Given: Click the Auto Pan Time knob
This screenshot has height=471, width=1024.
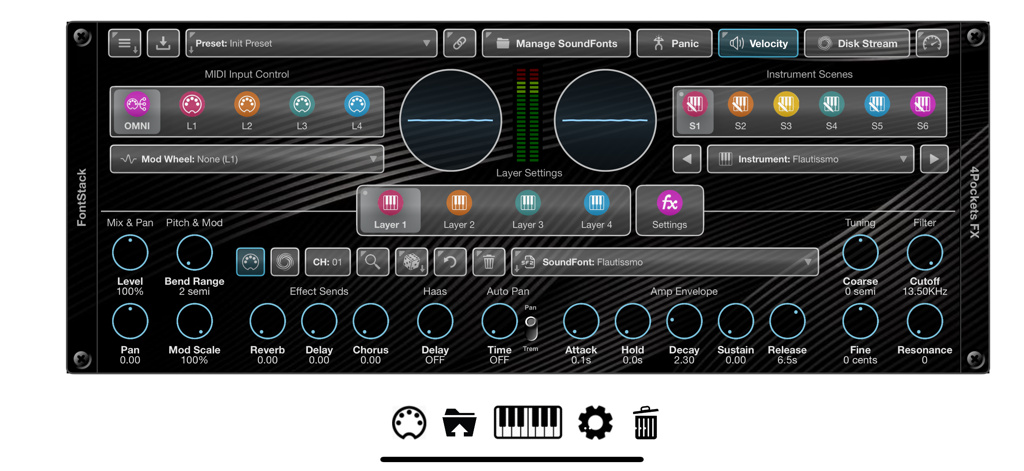Looking at the screenshot, I should click(x=500, y=321).
